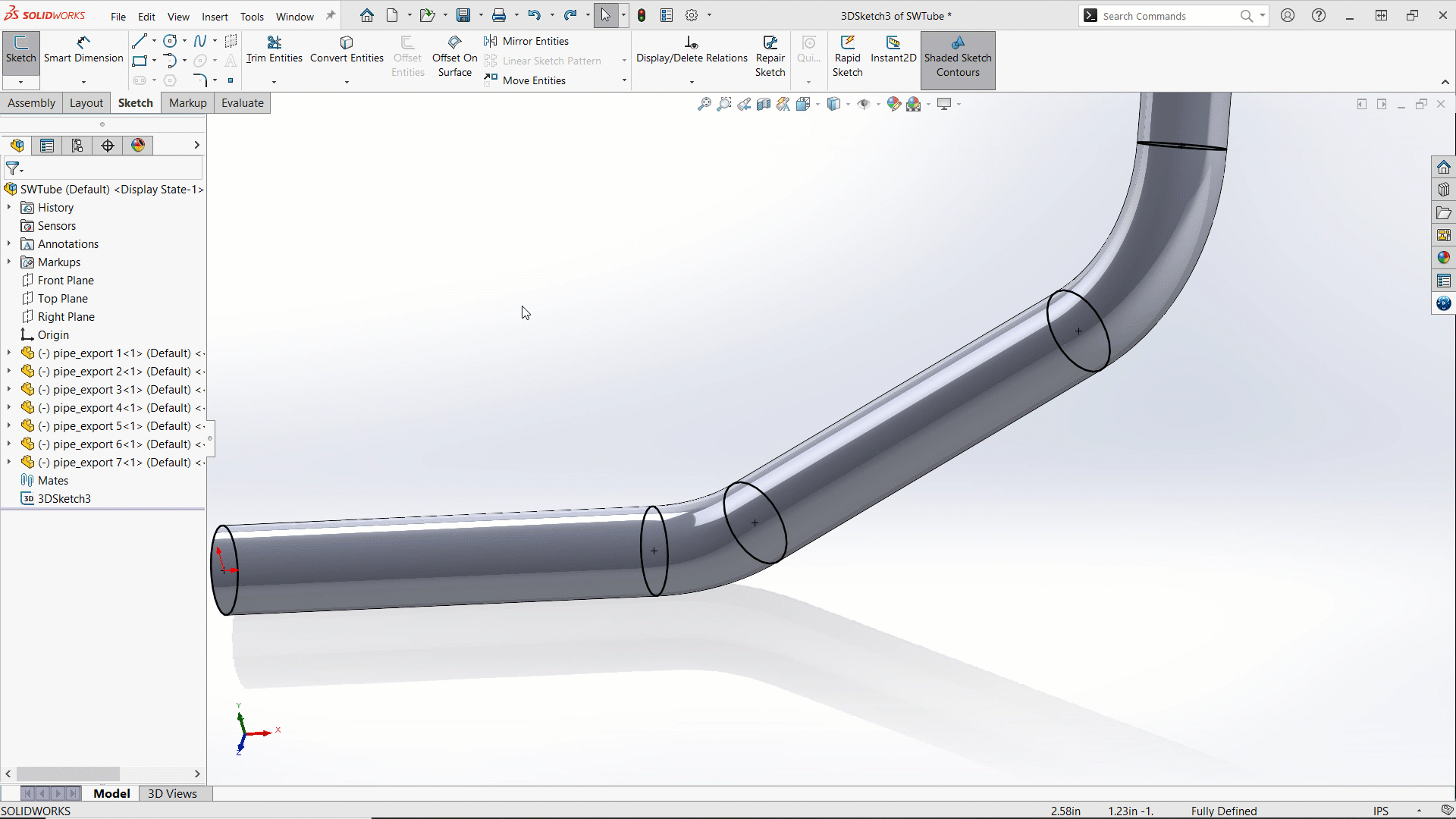Click the Zoom to Fit icon
The height and width of the screenshot is (819, 1456).
click(704, 104)
